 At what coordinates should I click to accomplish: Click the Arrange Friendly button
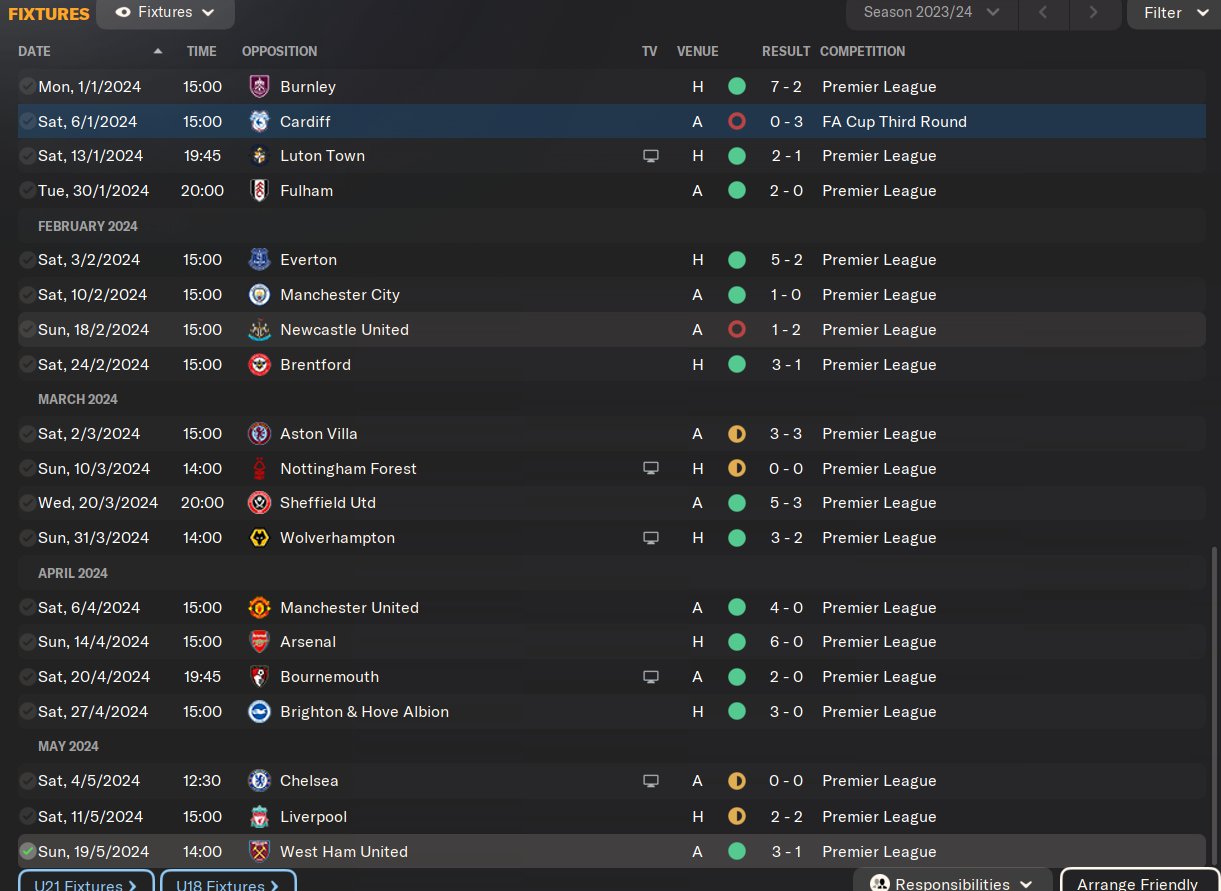[x=1137, y=883]
